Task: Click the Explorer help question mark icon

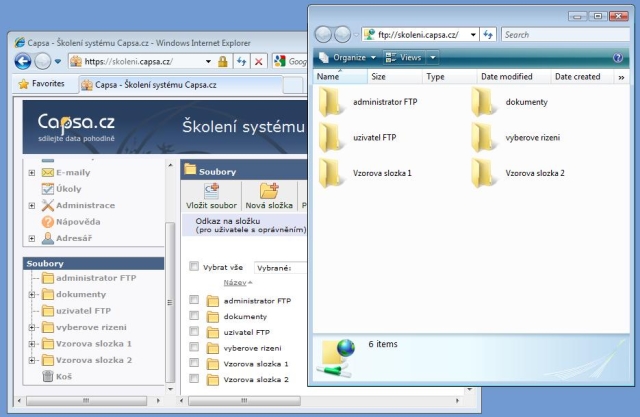Action: (x=618, y=58)
